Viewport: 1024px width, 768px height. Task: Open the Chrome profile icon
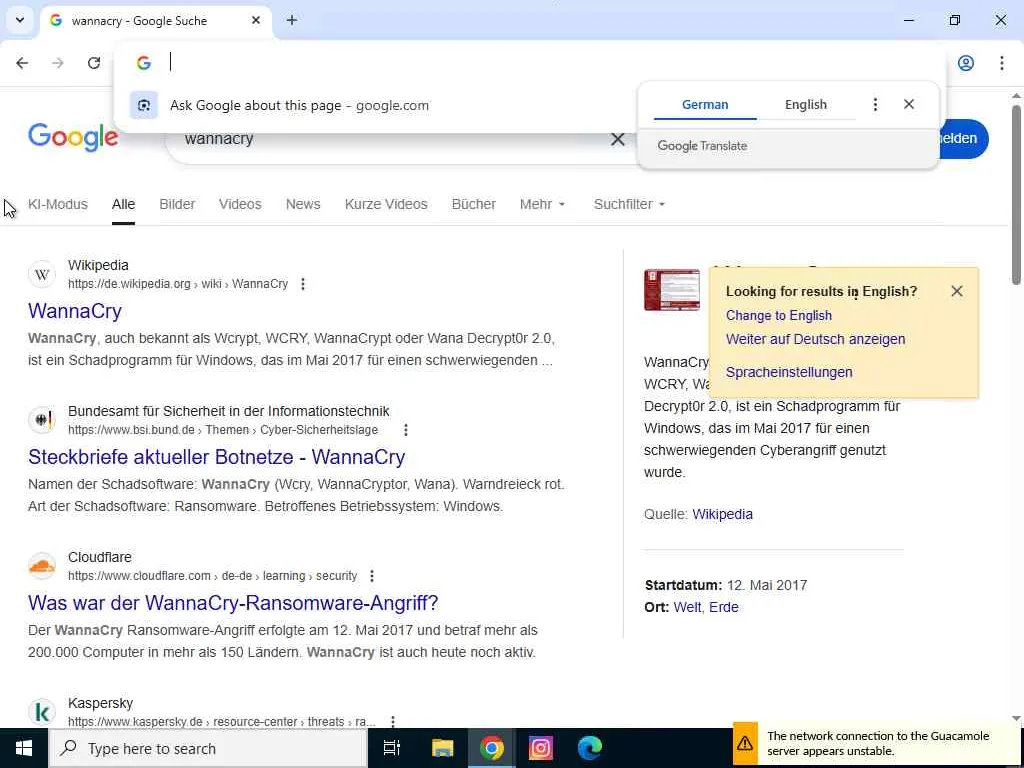coord(966,63)
